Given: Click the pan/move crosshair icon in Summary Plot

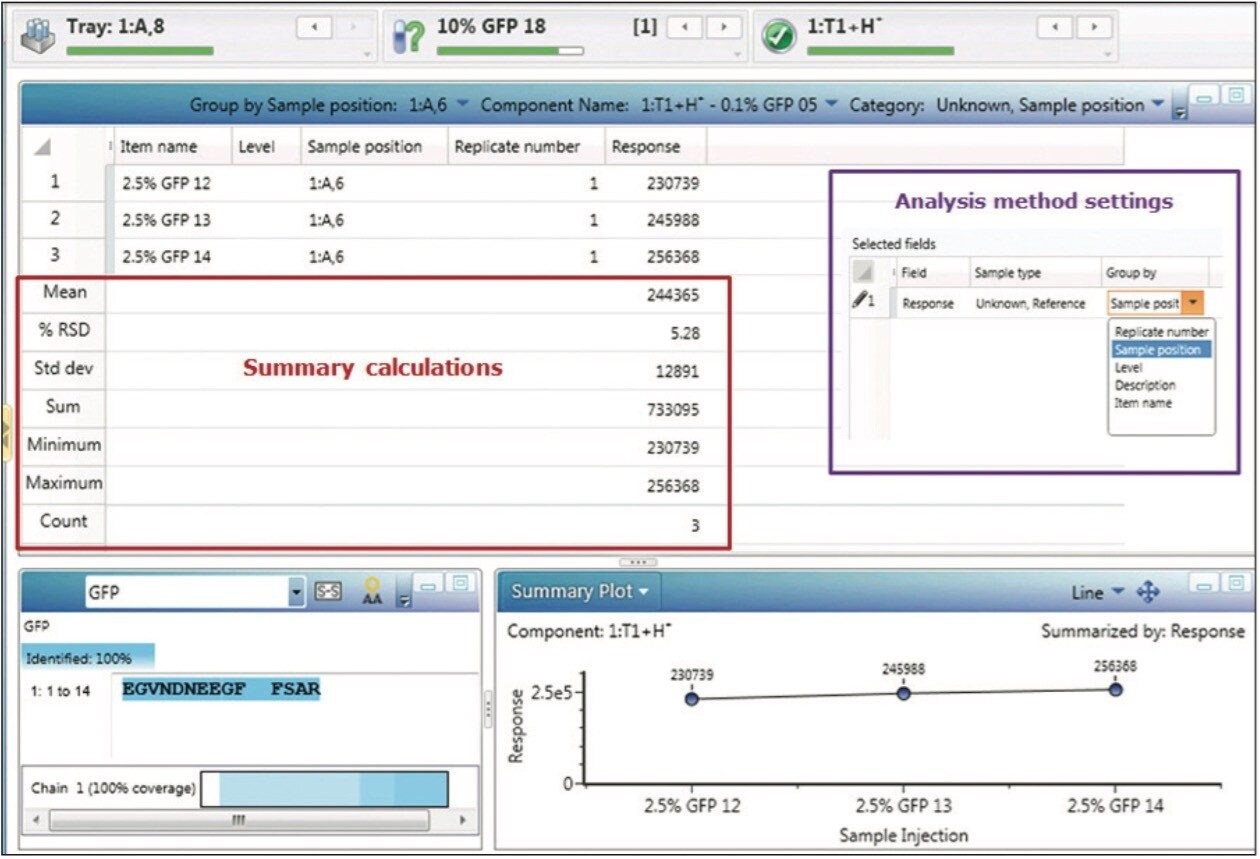Looking at the screenshot, I should click(1147, 591).
